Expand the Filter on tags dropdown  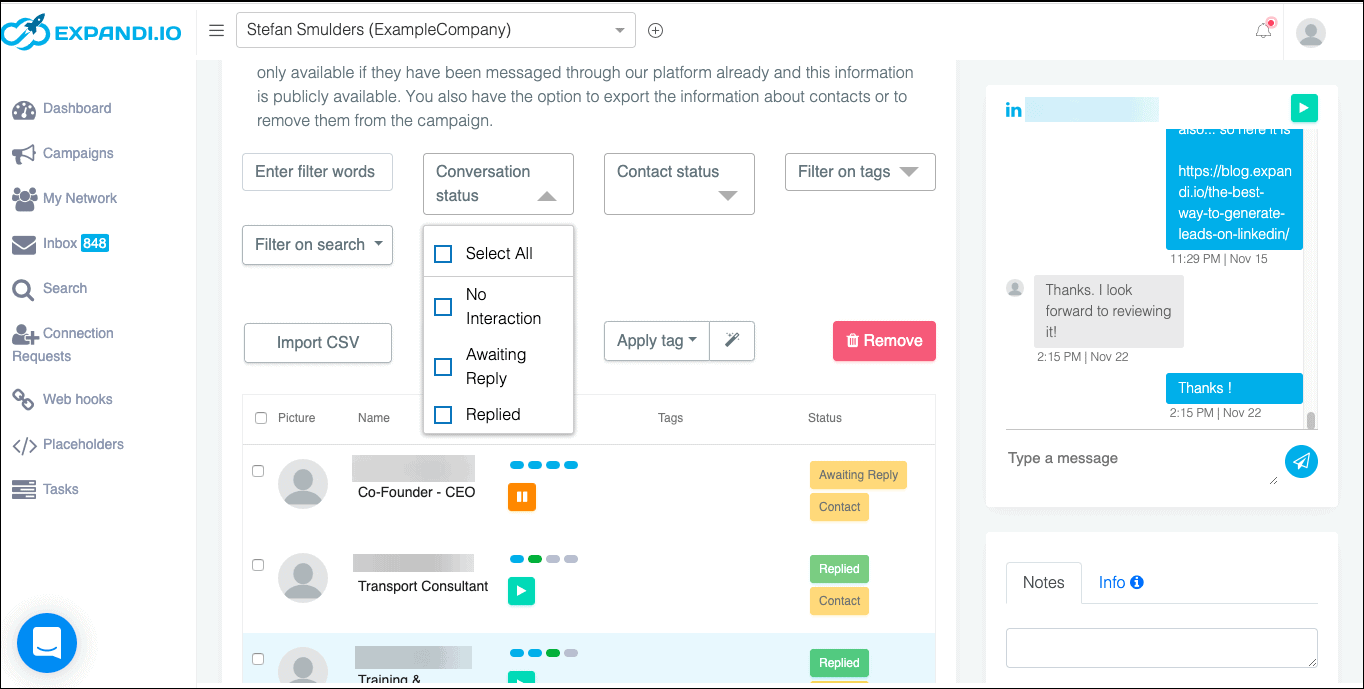point(860,172)
